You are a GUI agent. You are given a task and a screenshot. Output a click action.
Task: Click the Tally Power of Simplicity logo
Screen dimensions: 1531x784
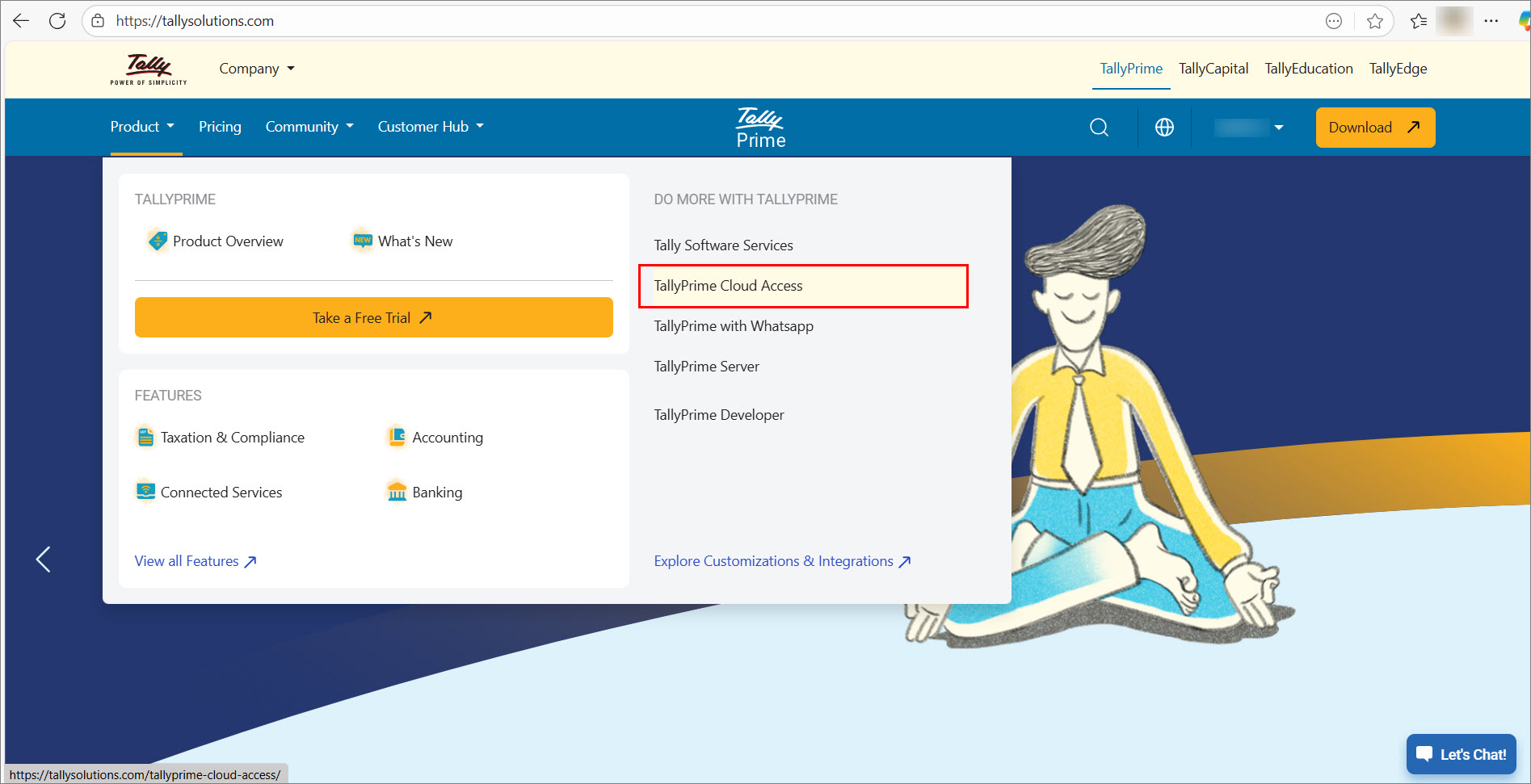[x=149, y=69]
